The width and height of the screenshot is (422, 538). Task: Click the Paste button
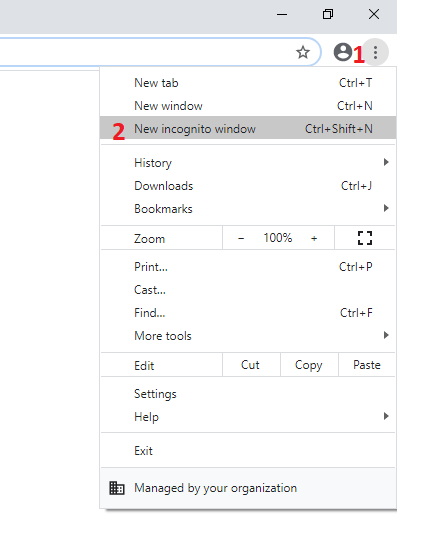[367, 365]
